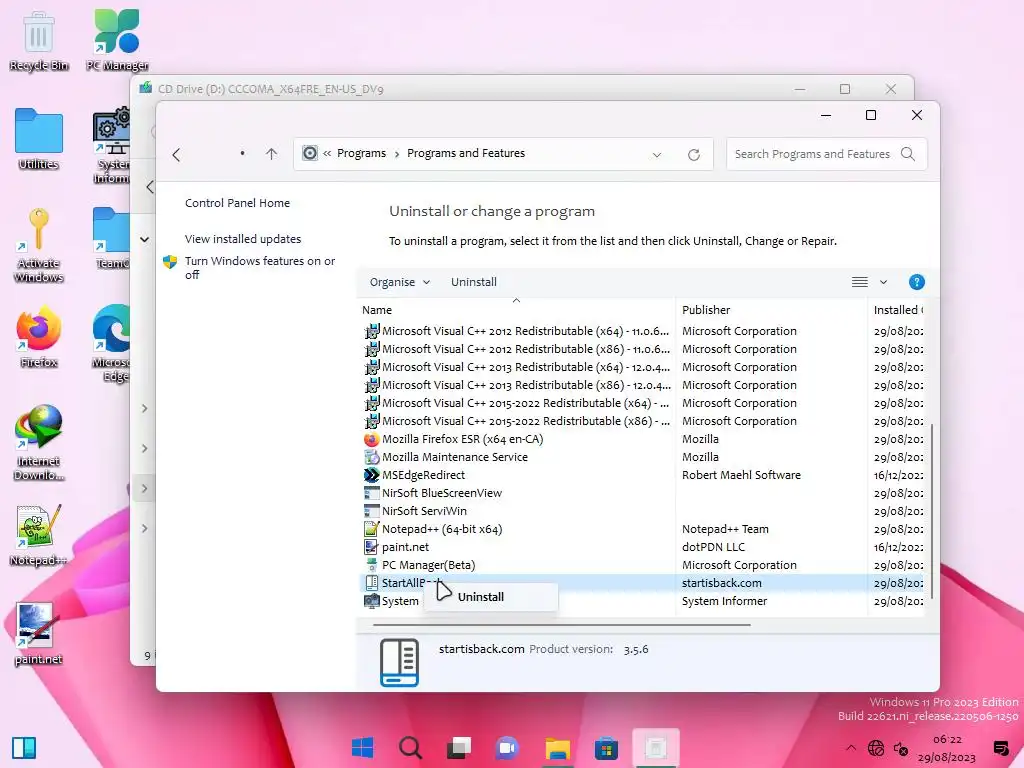Select NirSoft ServiWin entry
Screen dimensions: 1024x768
click(643, 511)
